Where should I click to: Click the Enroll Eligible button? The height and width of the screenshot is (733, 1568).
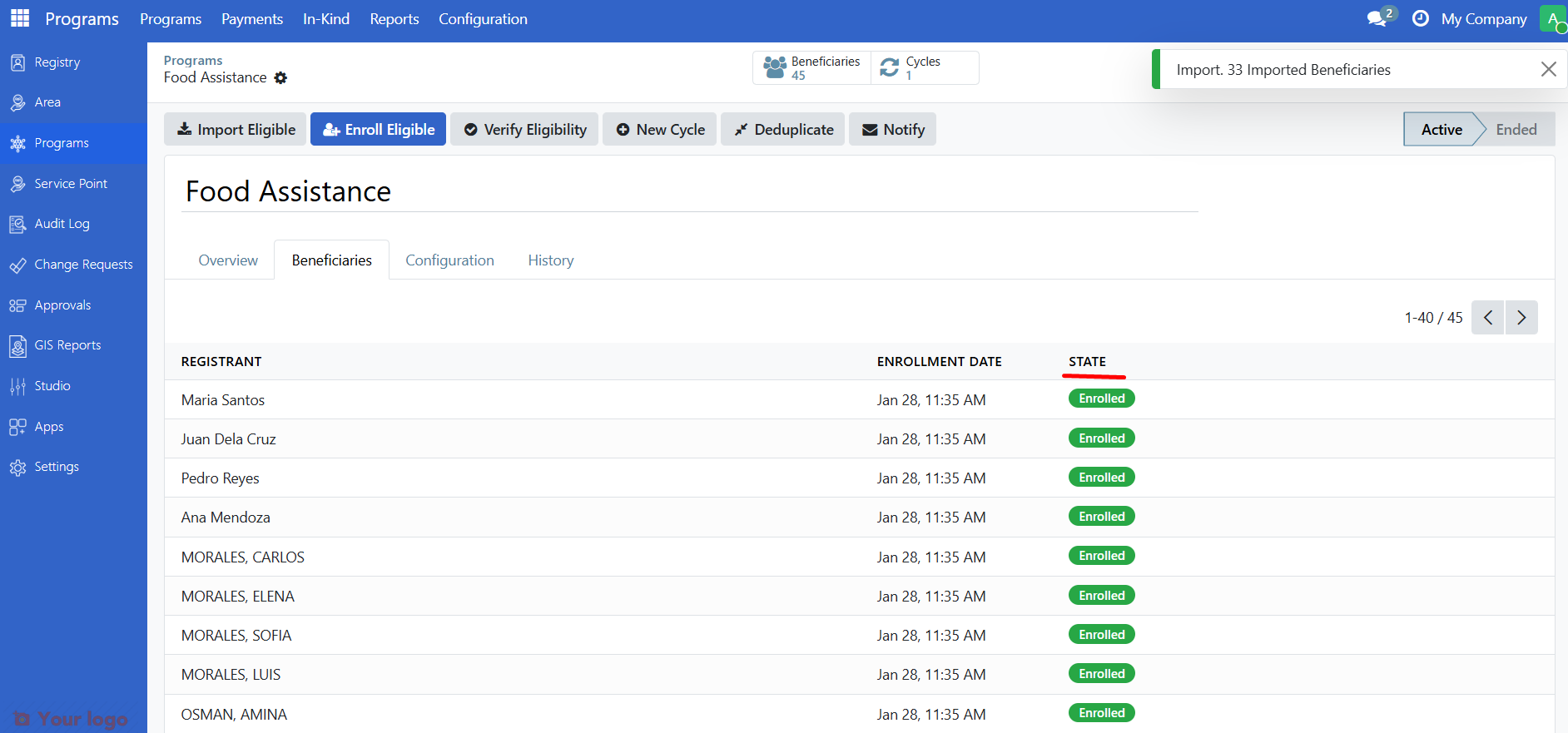pyautogui.click(x=378, y=130)
